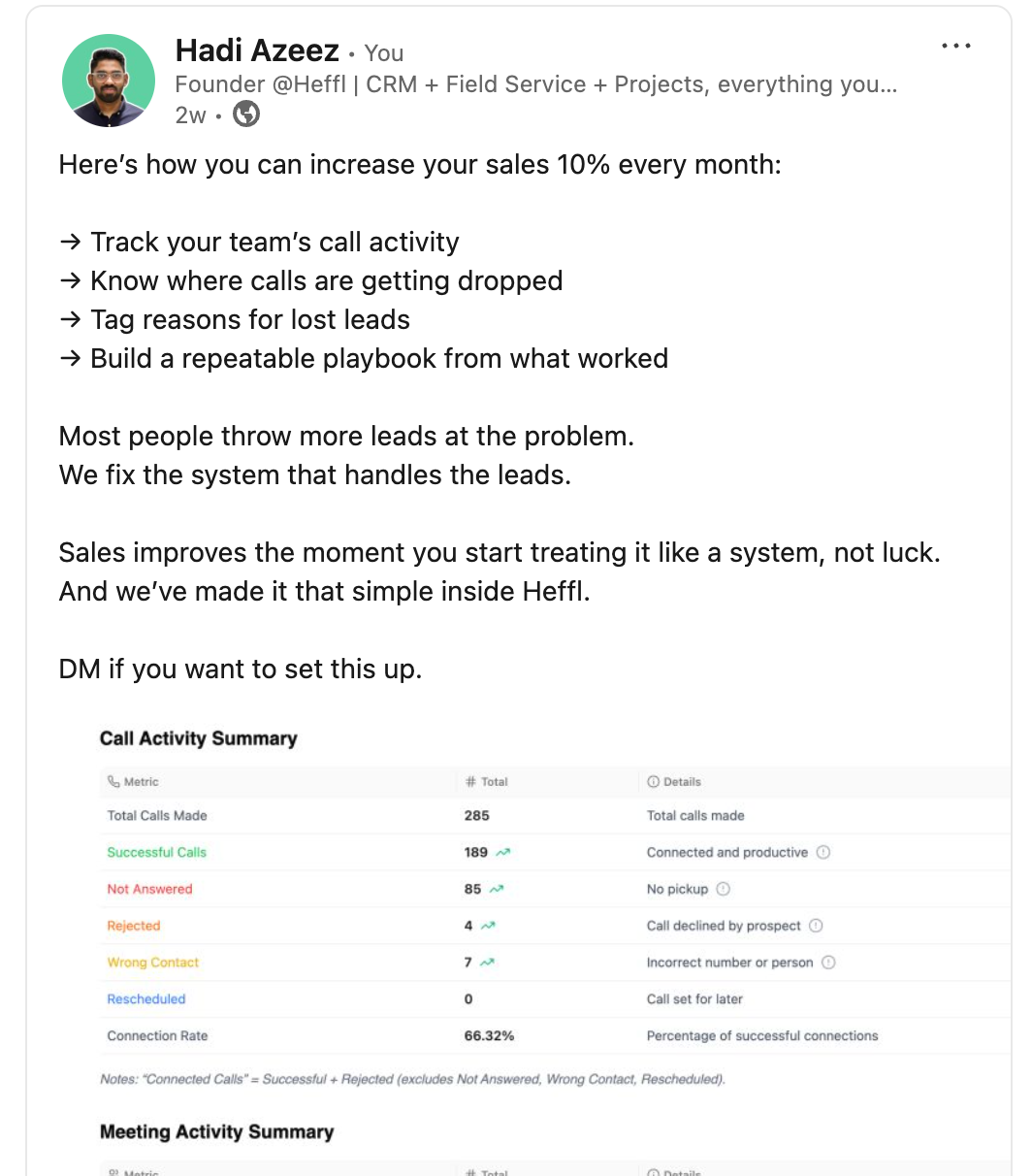Open Hadi Azeez profile name link
Screen dimensions: 1032x1176
click(257, 50)
